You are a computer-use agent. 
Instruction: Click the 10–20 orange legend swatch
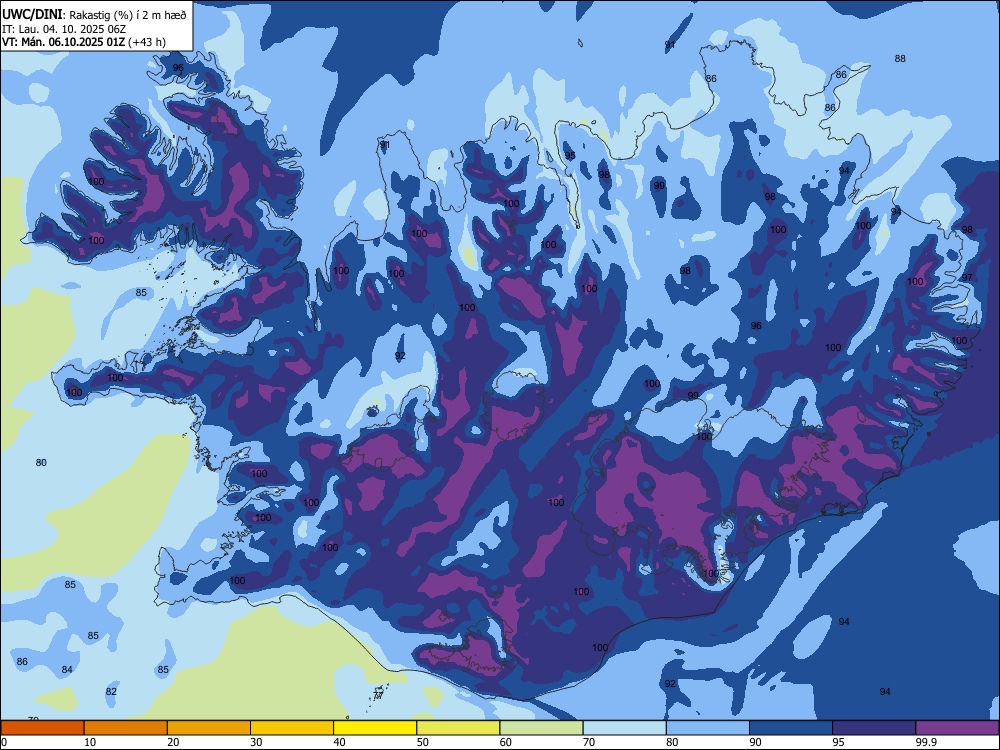[x=126, y=728]
